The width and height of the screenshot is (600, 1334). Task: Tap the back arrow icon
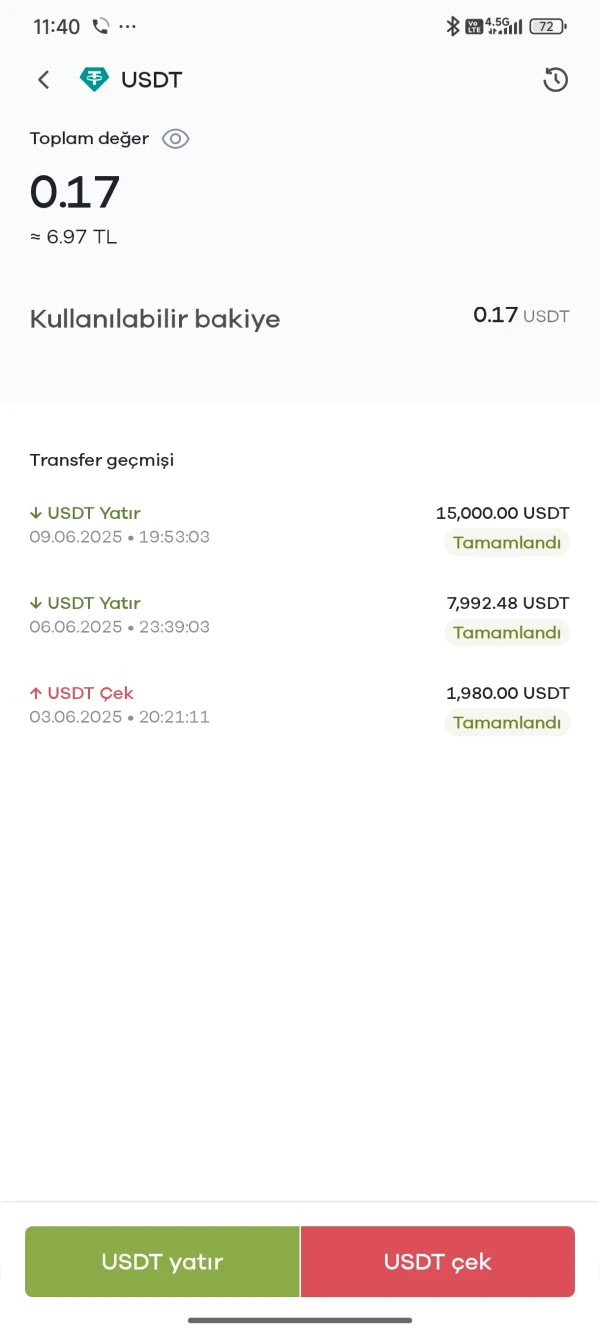pyautogui.click(x=43, y=80)
